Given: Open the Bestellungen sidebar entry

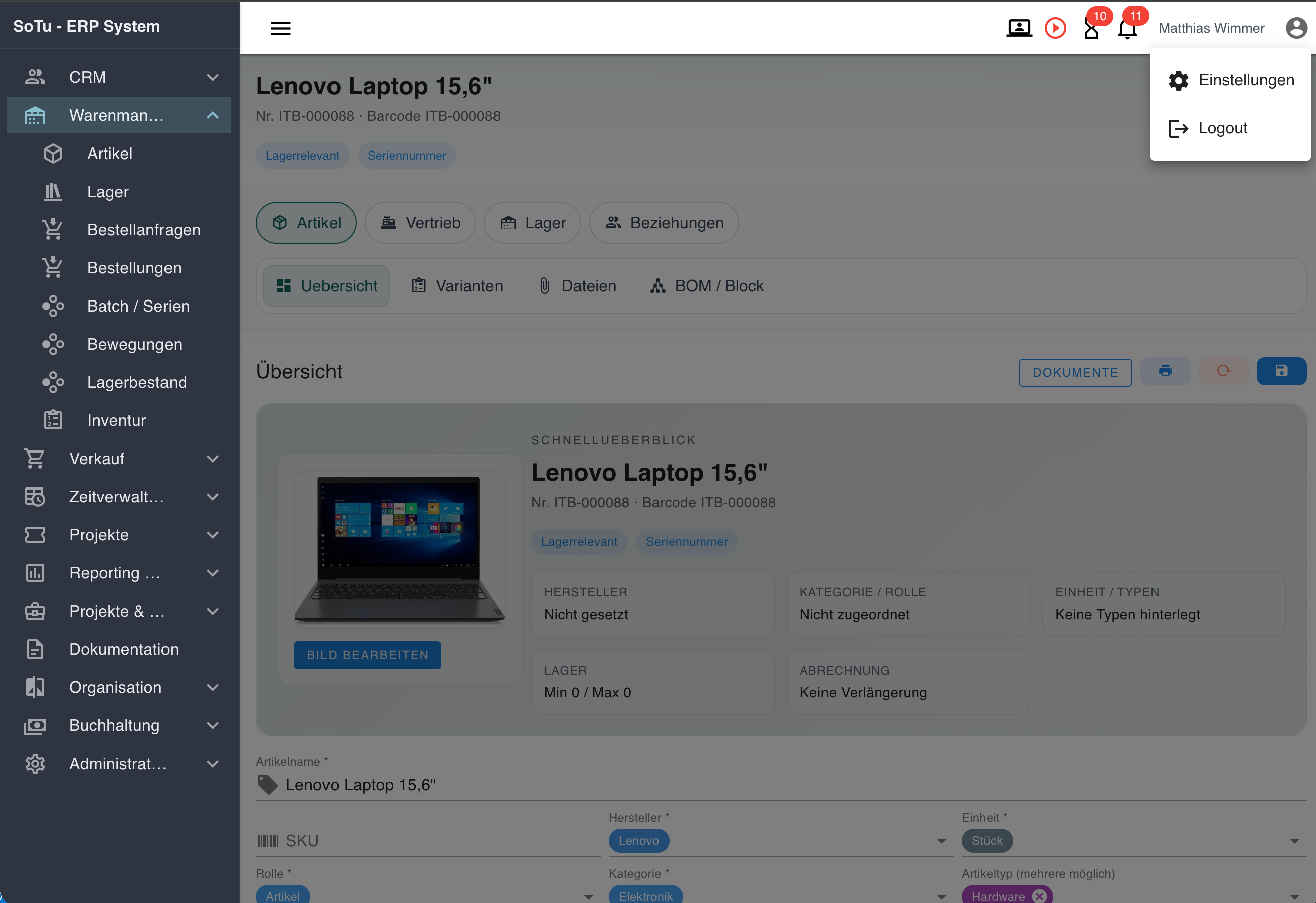Looking at the screenshot, I should coord(134,267).
